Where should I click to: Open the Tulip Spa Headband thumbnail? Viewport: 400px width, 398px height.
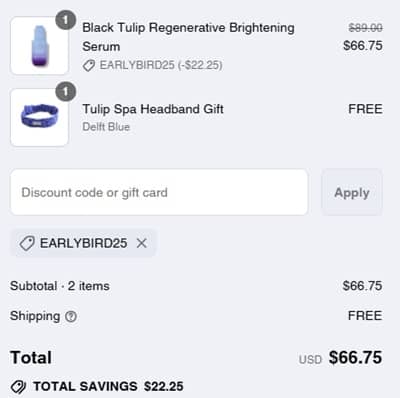(40, 117)
